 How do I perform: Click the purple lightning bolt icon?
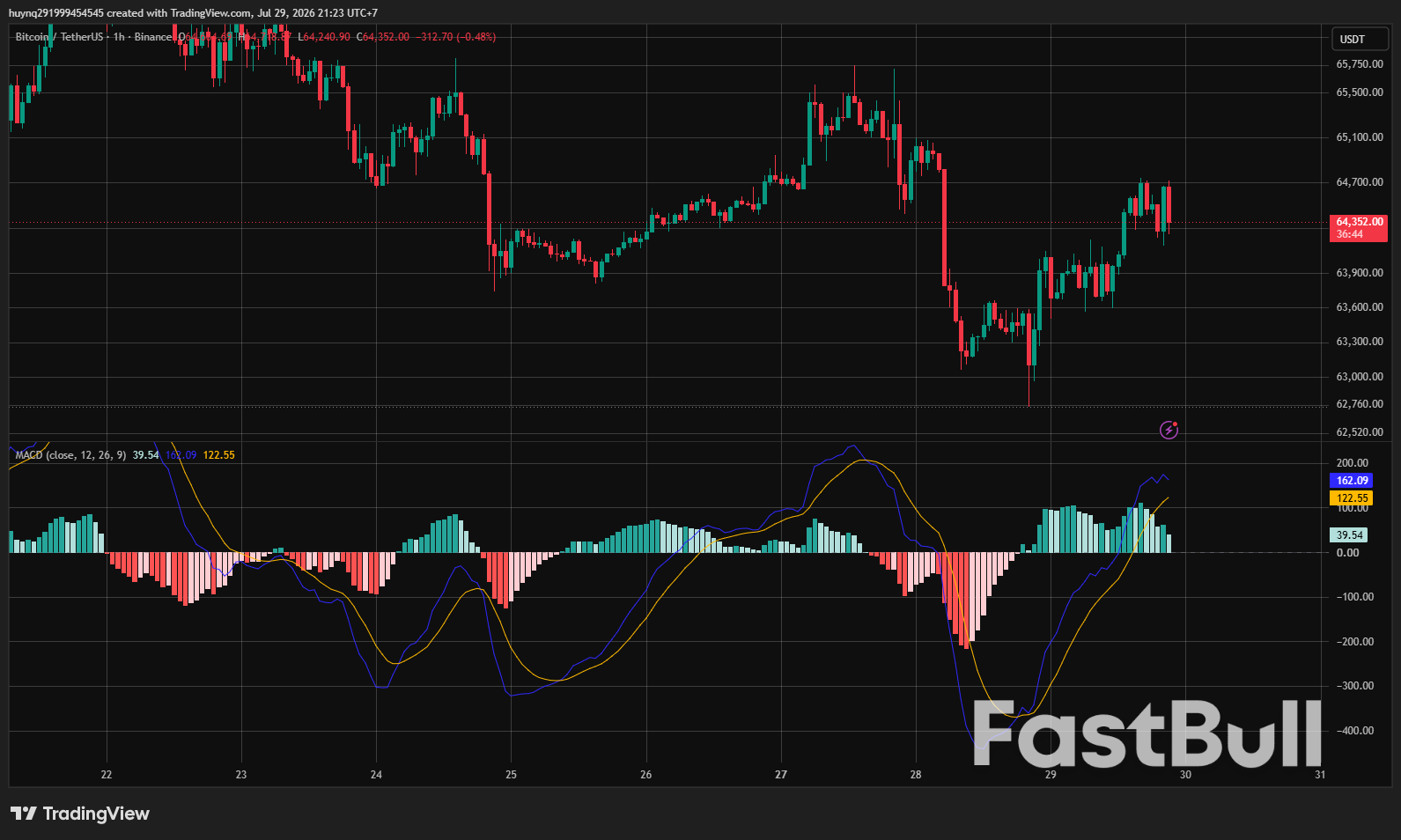point(1169,430)
